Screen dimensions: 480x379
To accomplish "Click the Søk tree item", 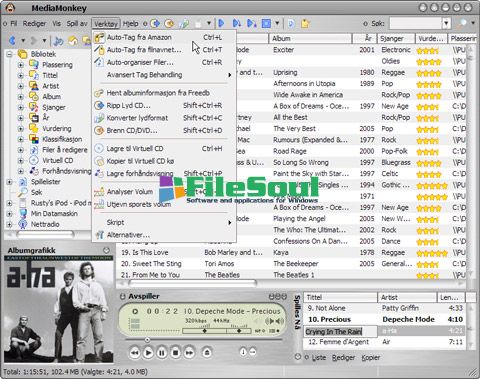I will point(36,192).
